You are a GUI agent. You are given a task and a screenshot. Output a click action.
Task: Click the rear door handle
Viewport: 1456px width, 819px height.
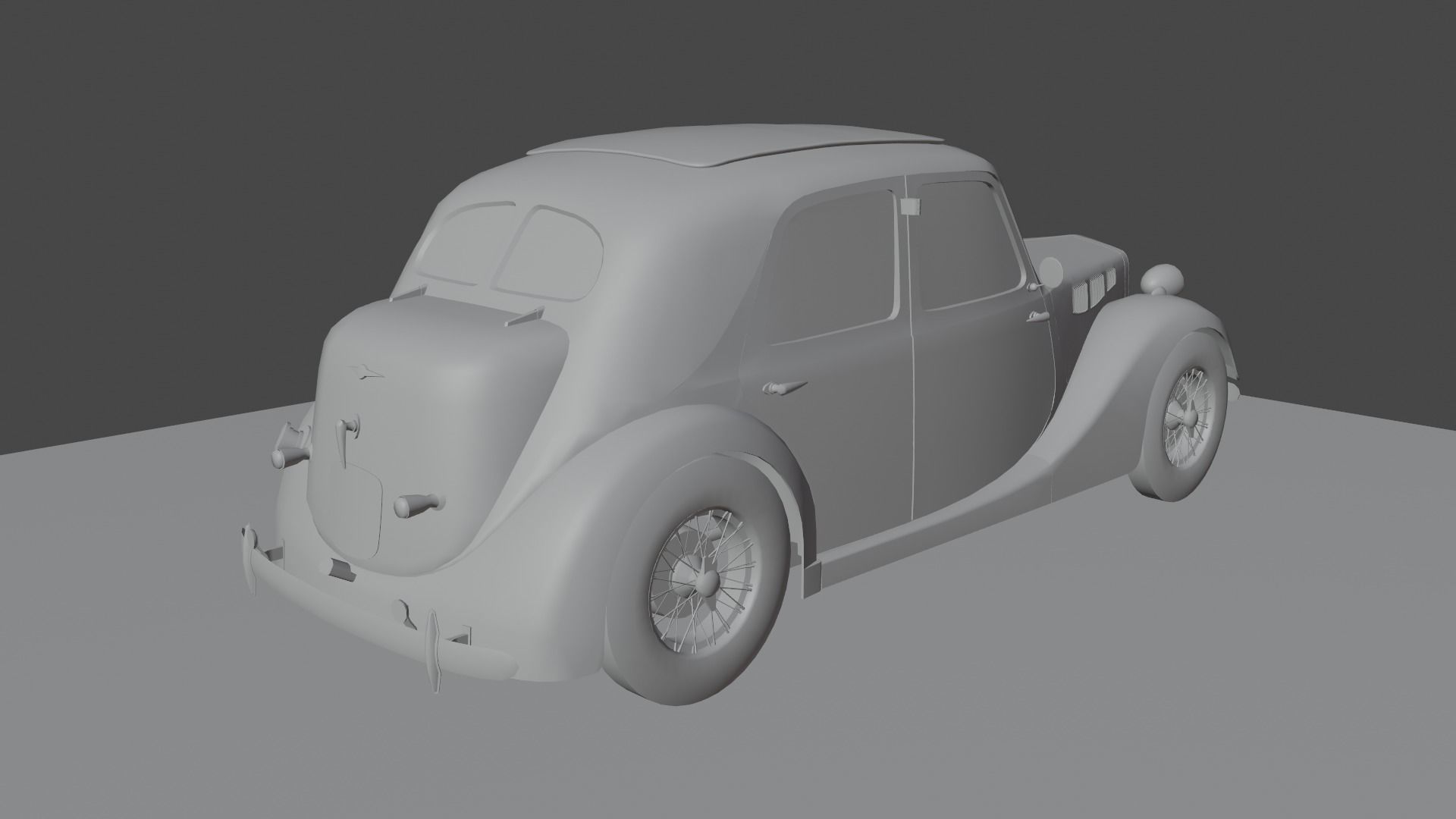point(783,387)
